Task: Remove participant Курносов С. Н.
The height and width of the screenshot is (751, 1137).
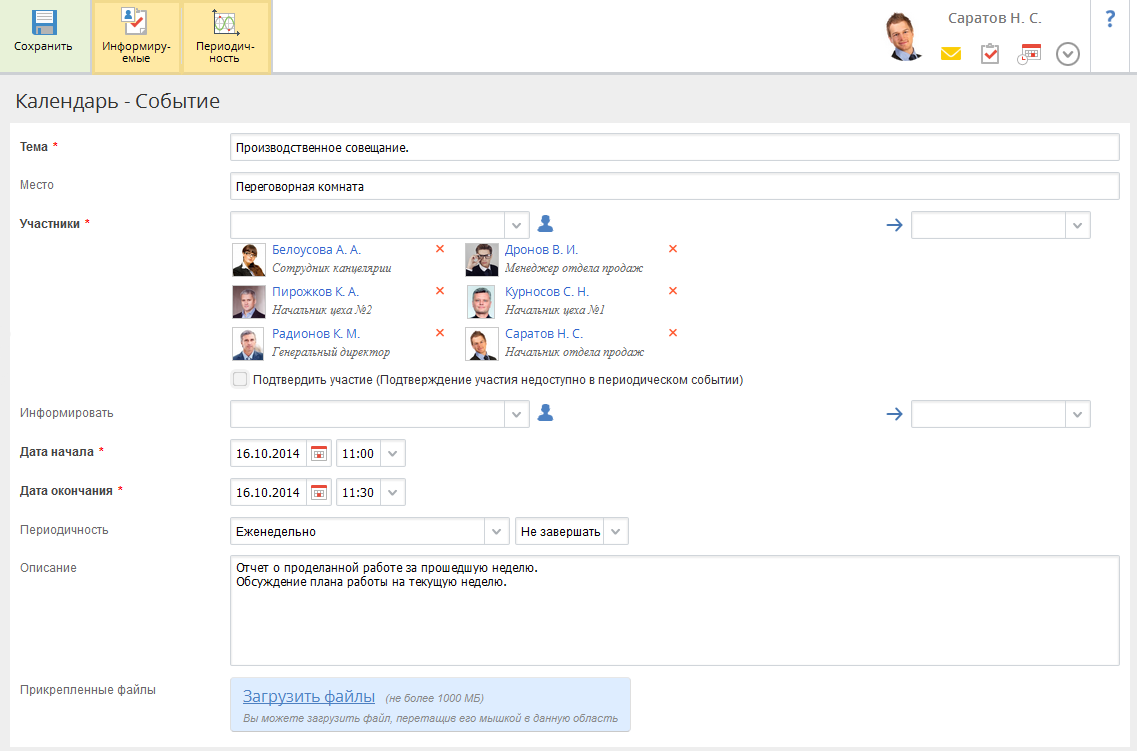Action: click(x=673, y=291)
